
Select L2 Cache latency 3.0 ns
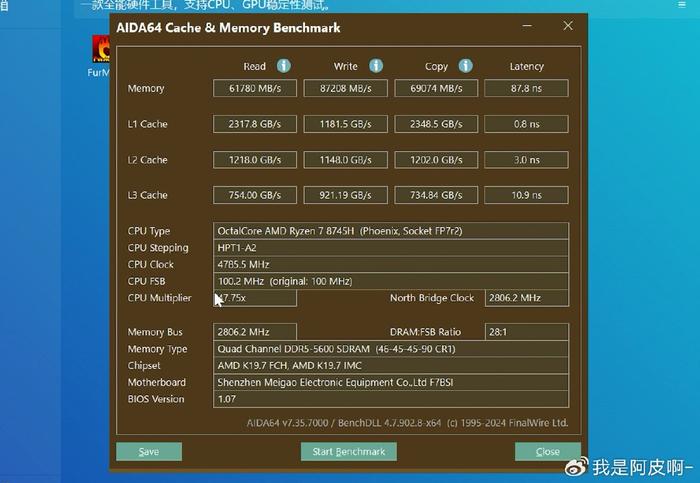coord(526,160)
